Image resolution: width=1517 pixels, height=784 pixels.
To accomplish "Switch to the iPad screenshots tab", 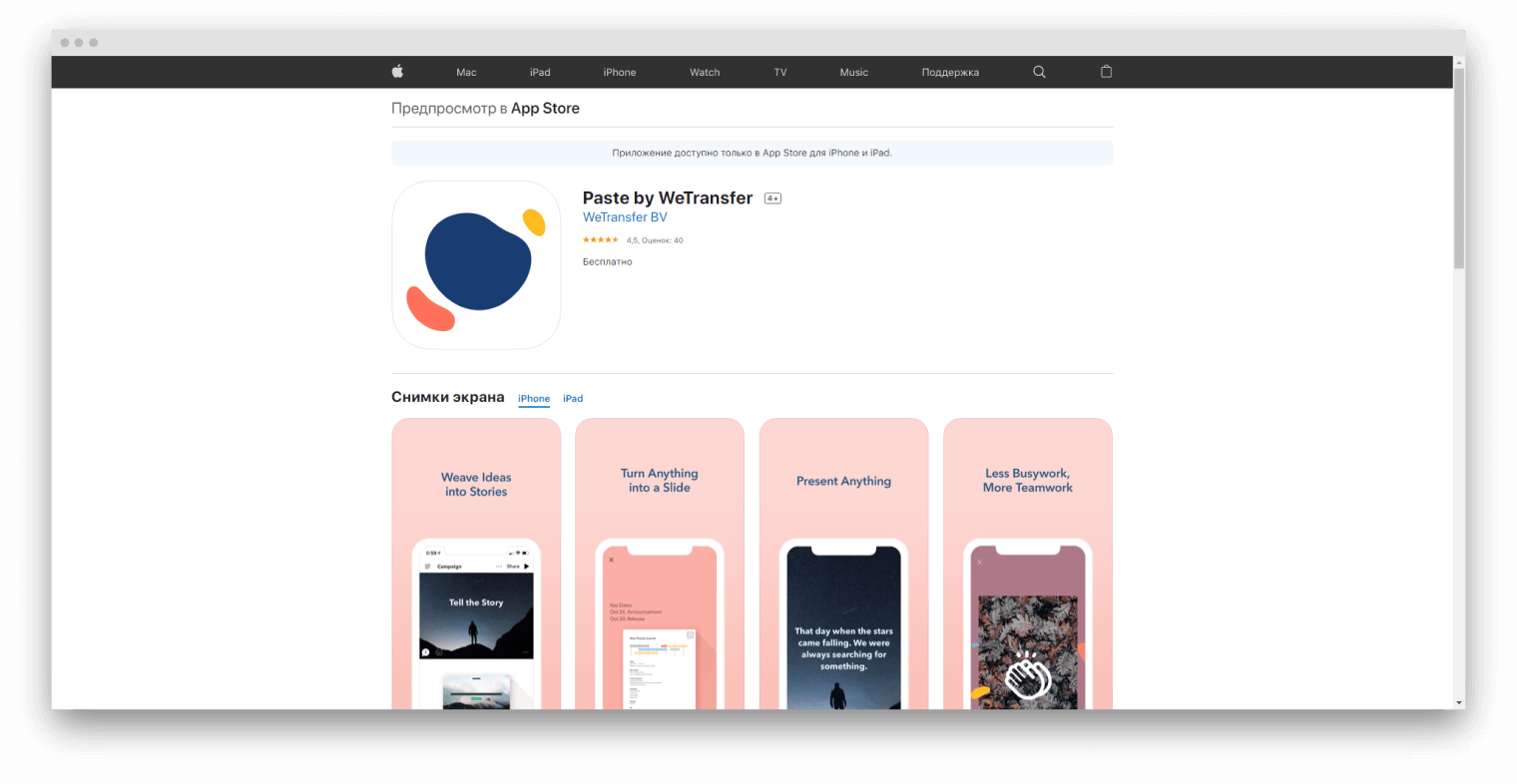I will [x=573, y=399].
